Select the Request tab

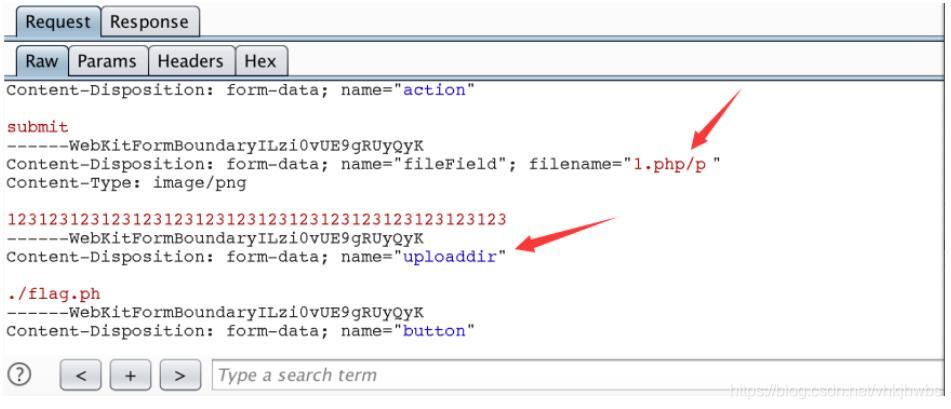tap(58, 22)
